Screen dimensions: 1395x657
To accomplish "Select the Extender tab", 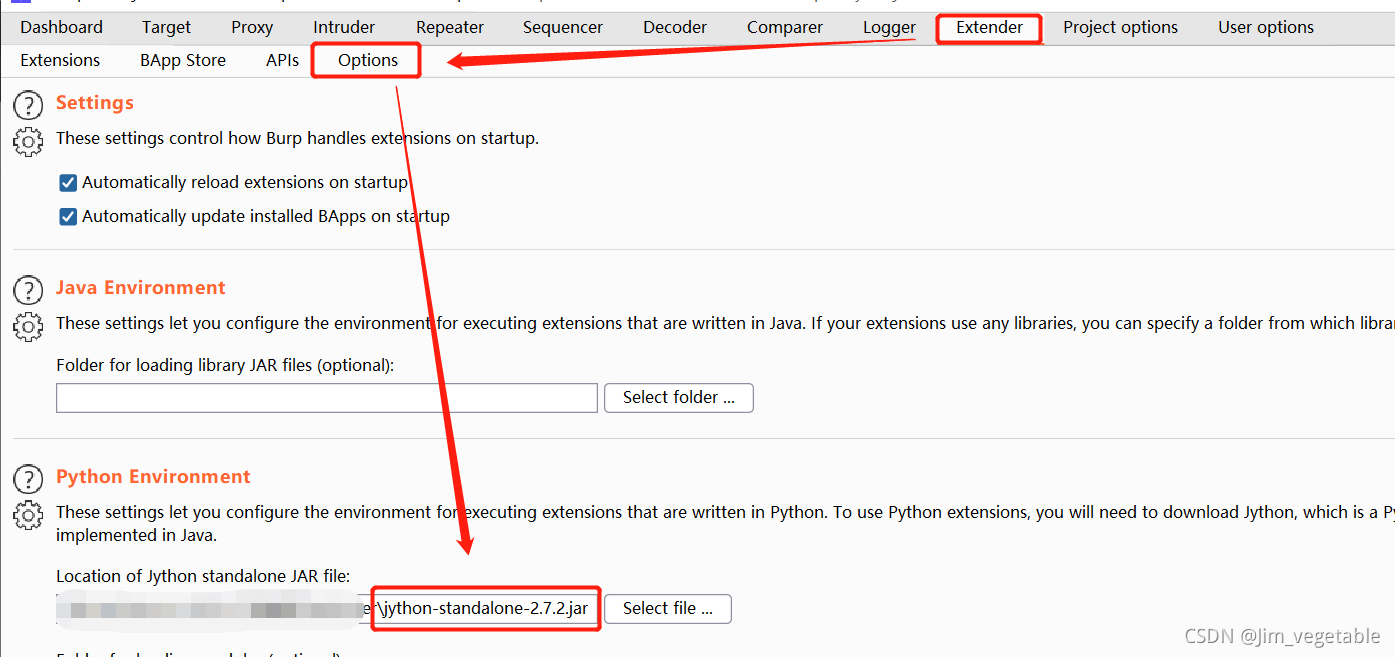I will click(989, 27).
